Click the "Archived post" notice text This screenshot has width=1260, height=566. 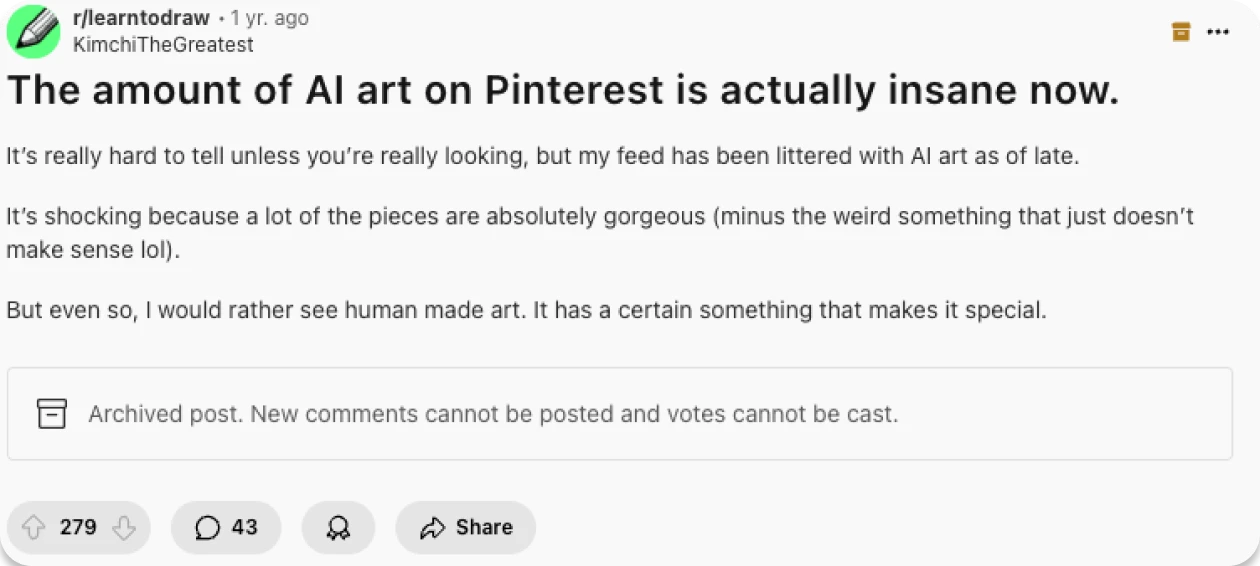(493, 413)
